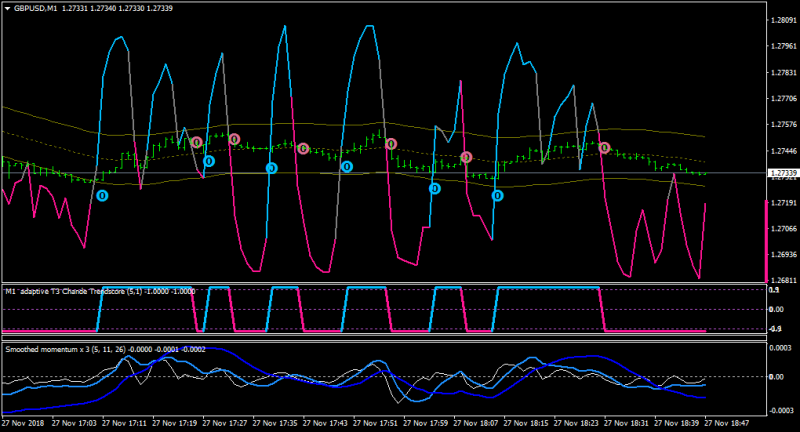Click the 1.27576 price axis label
This screenshot has width=800, height=432.
(x=783, y=124)
